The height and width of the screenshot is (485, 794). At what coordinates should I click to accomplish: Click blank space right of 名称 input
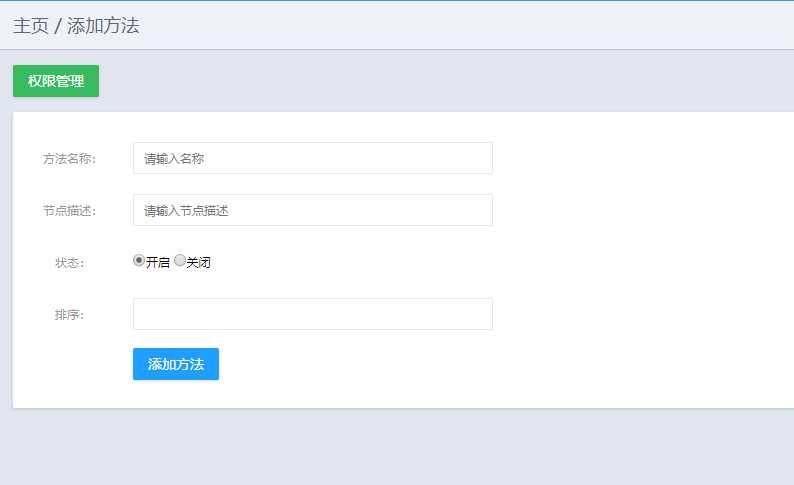[x=640, y=158]
